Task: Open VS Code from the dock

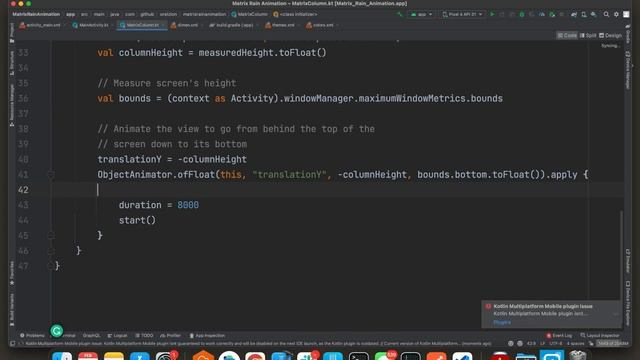Action: 462,356
